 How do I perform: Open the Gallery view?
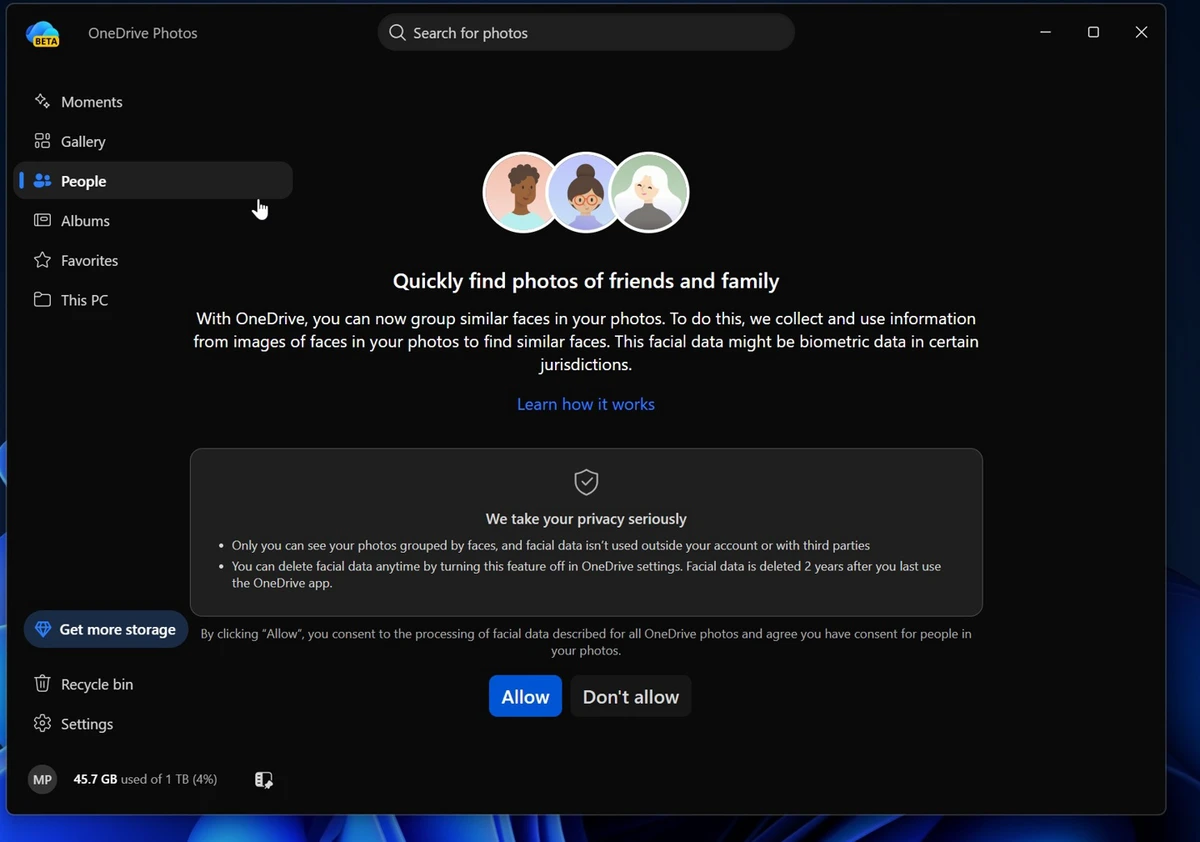pos(153,141)
